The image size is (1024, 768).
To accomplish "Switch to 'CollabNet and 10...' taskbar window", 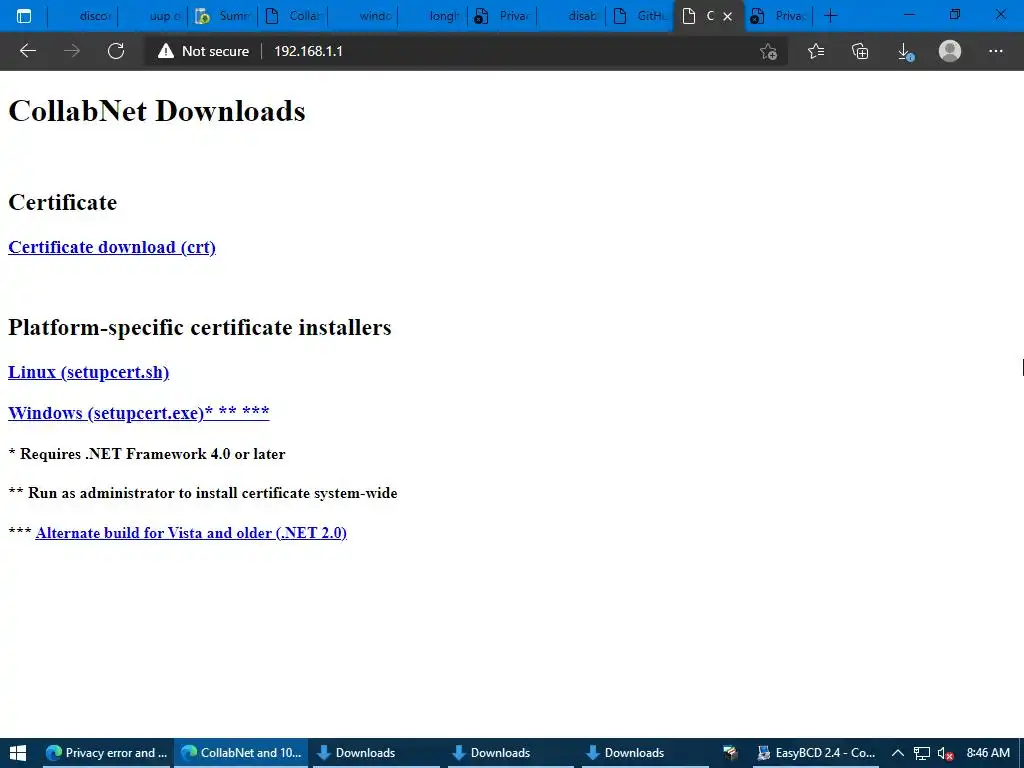I will [241, 753].
